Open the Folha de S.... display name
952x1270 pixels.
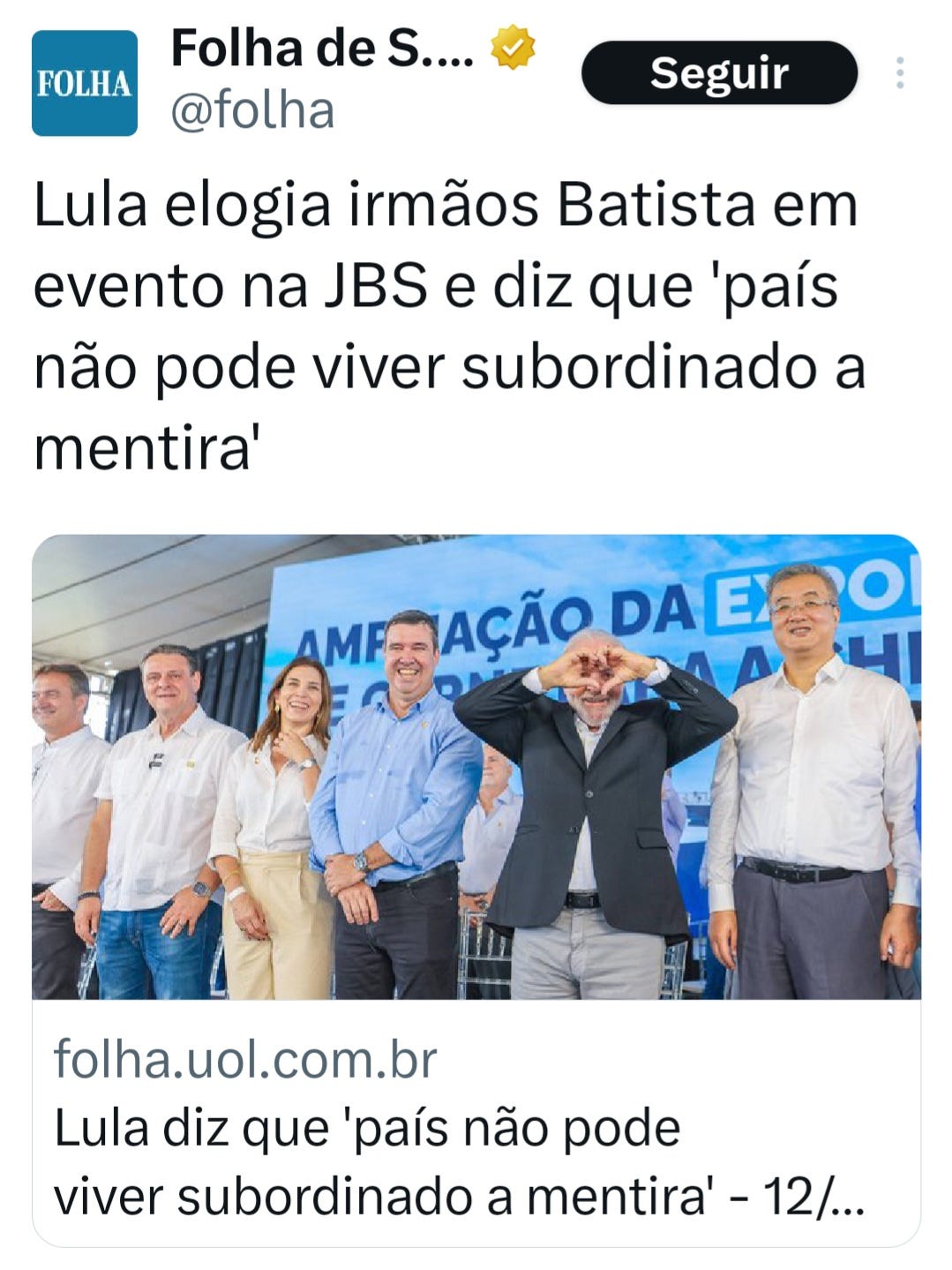pos(322,49)
